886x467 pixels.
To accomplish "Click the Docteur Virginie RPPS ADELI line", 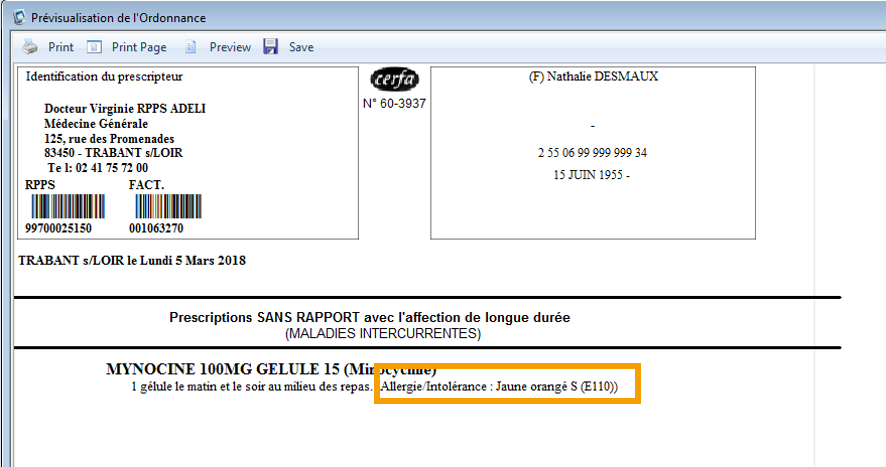I will [125, 109].
